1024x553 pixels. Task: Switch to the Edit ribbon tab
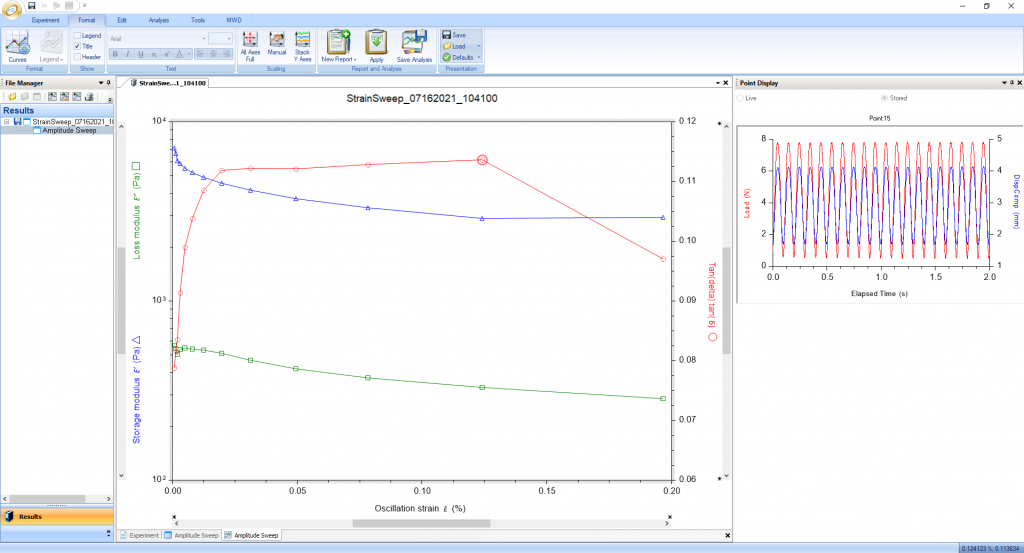pos(121,20)
